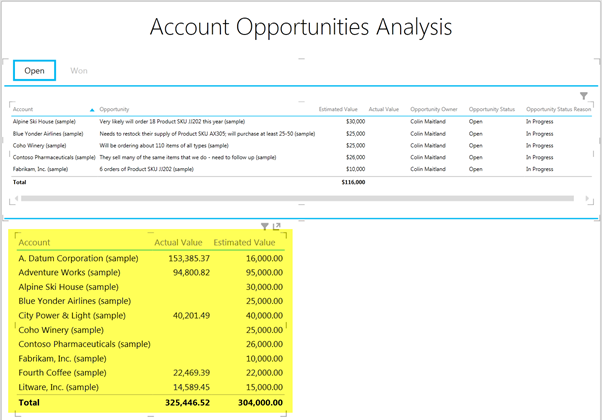Sort by the Opportunity column header
Viewport: 602px width, 420px height.
coord(114,108)
